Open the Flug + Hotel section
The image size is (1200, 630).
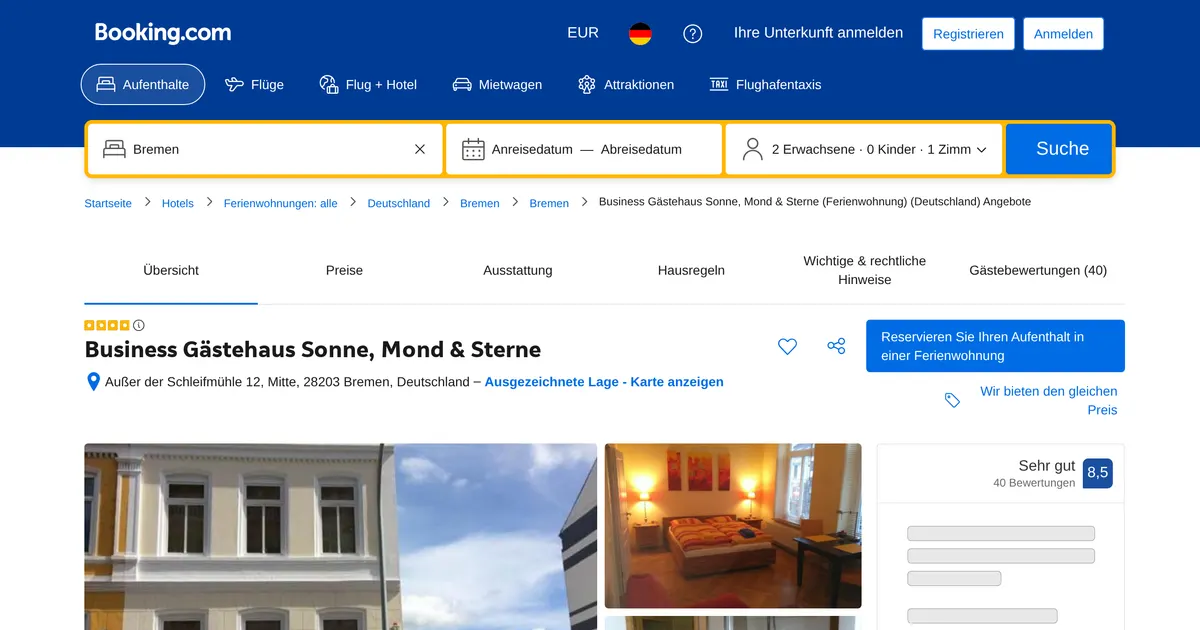pos(368,85)
